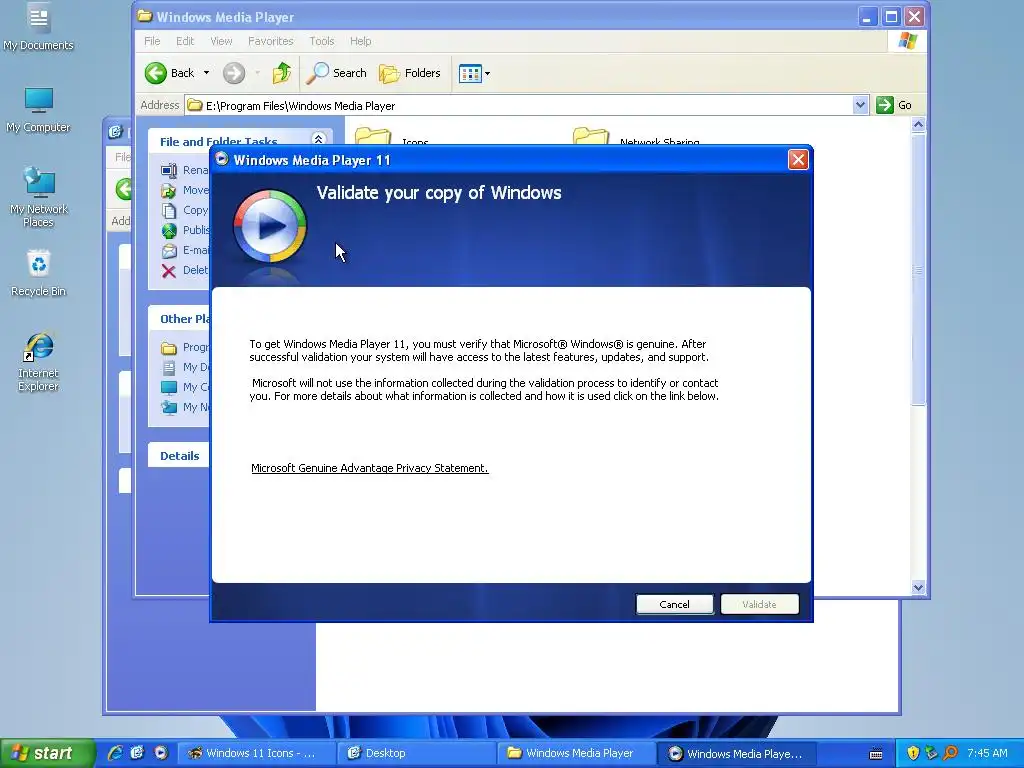1024x768 pixels.
Task: Switch to Windows Media Player folder taskbar button
Action: coord(575,753)
